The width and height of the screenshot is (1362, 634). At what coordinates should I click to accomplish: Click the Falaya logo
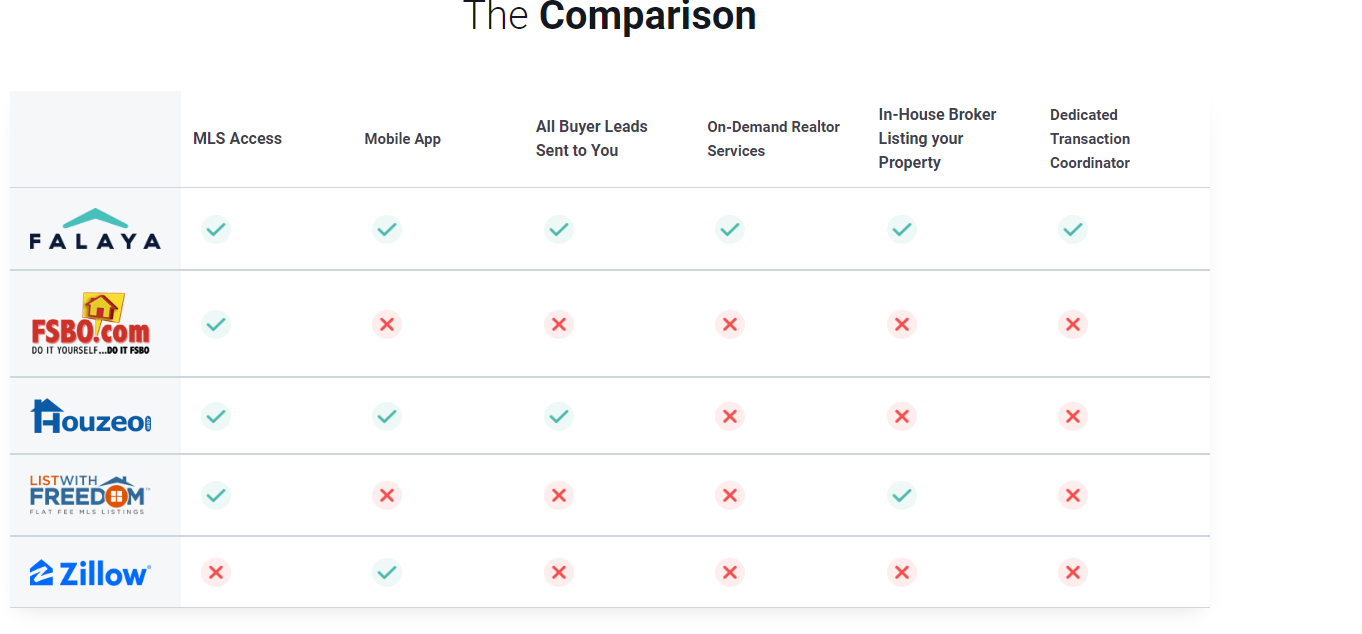[95, 229]
